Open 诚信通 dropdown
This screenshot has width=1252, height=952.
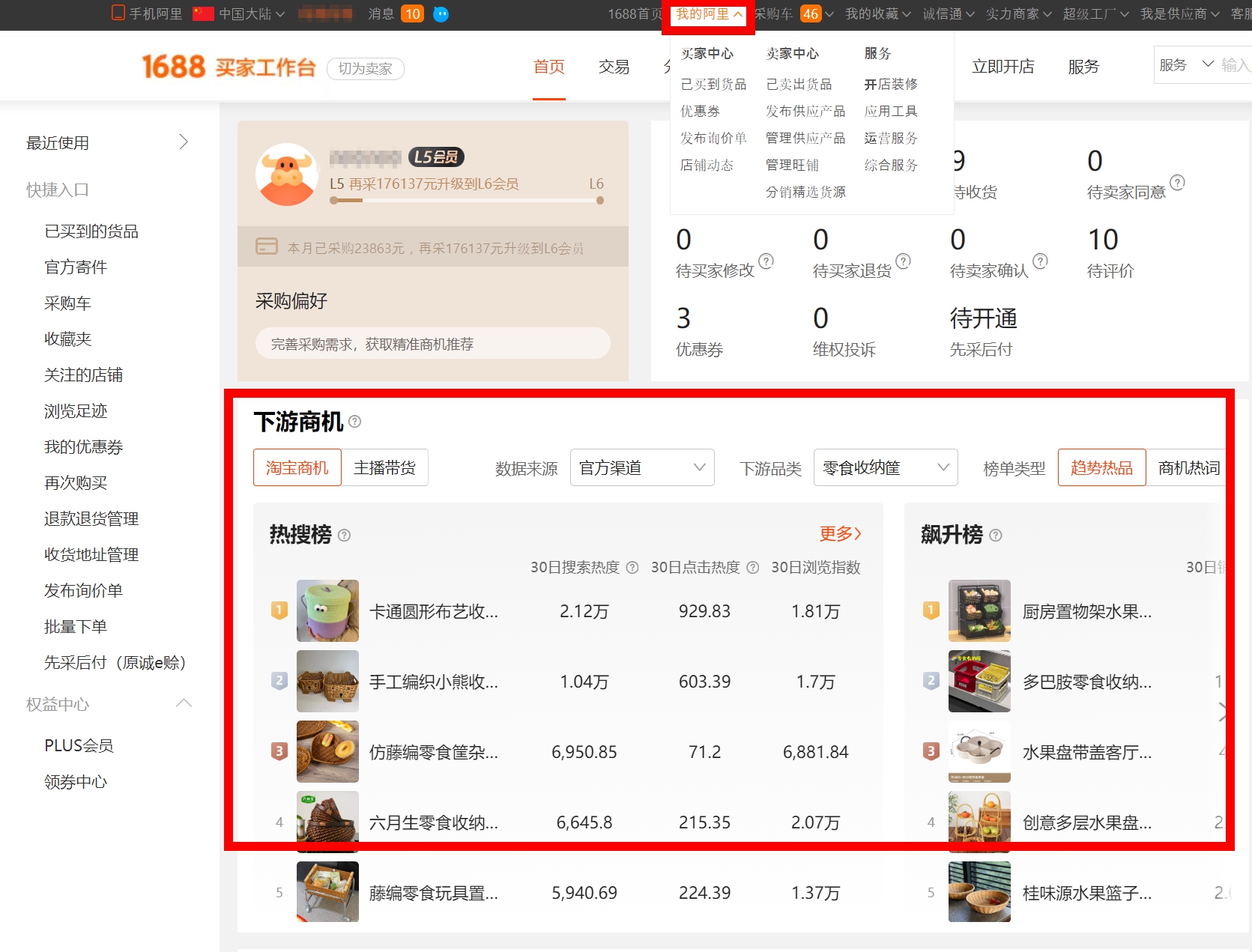point(949,13)
